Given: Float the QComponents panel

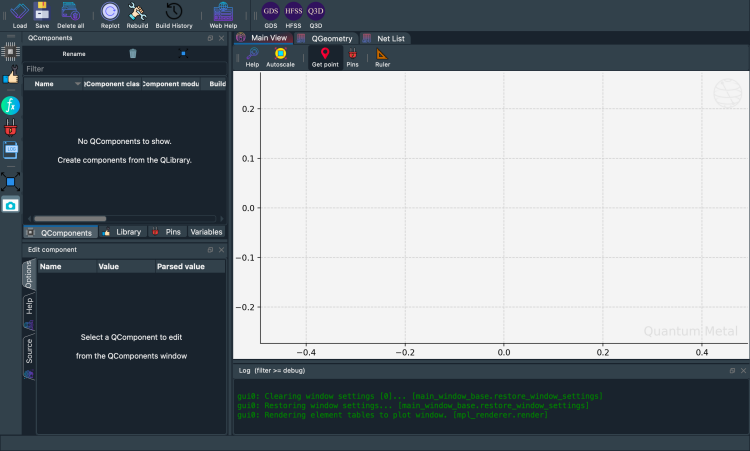Looking at the screenshot, I should pyautogui.click(x=210, y=38).
